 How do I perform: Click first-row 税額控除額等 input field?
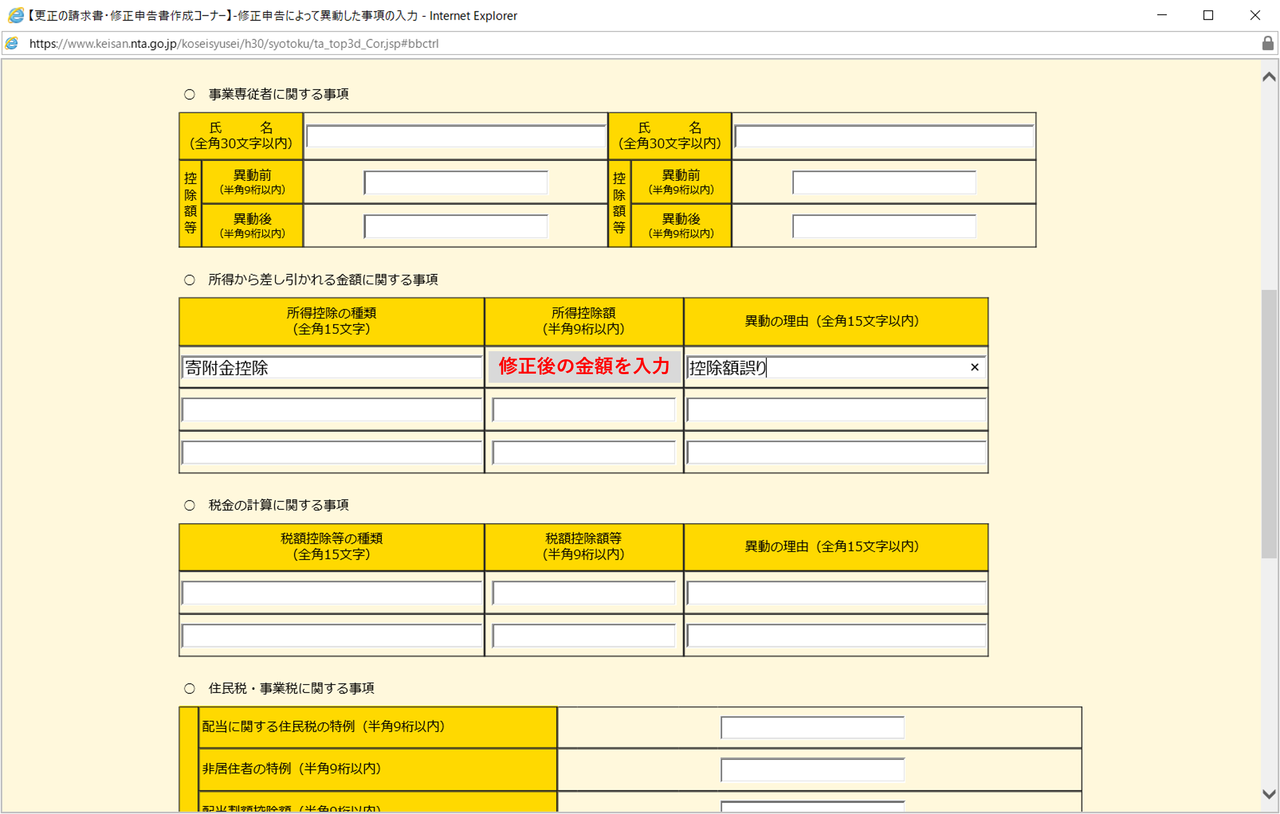pos(584,593)
